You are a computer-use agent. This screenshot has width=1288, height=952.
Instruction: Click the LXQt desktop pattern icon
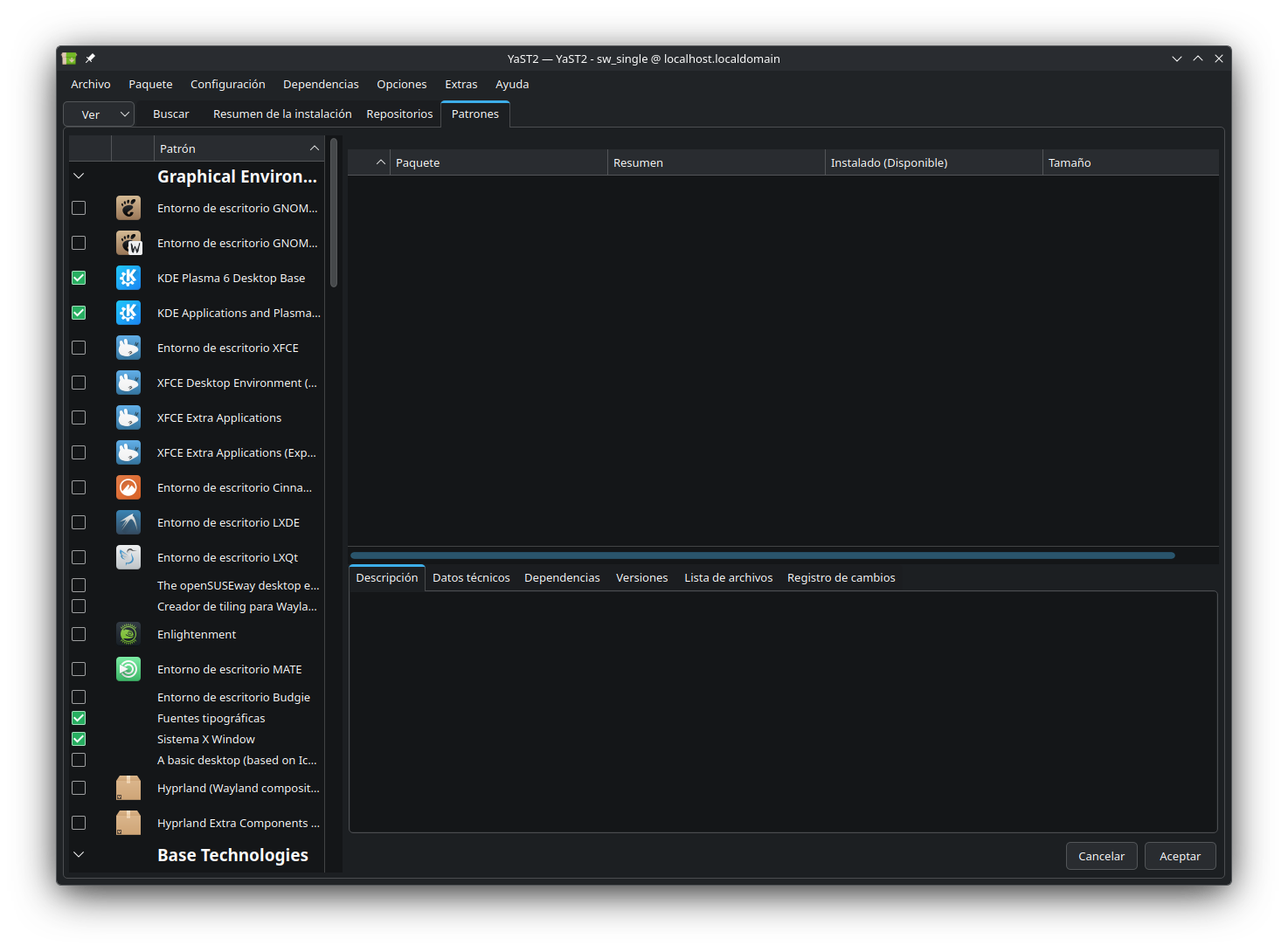[128, 557]
